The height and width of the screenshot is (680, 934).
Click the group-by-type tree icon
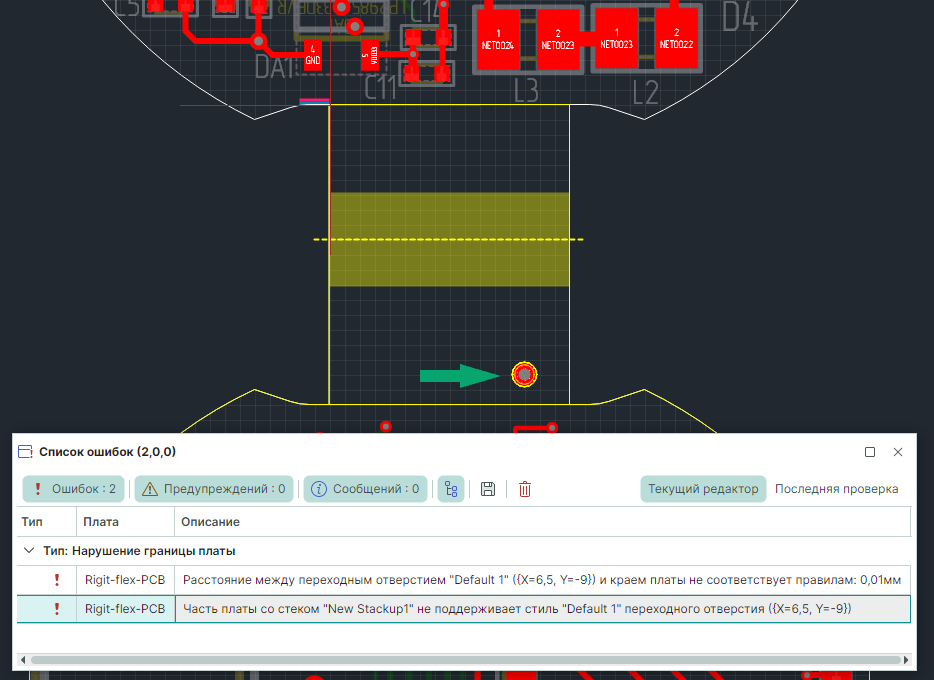coord(451,489)
